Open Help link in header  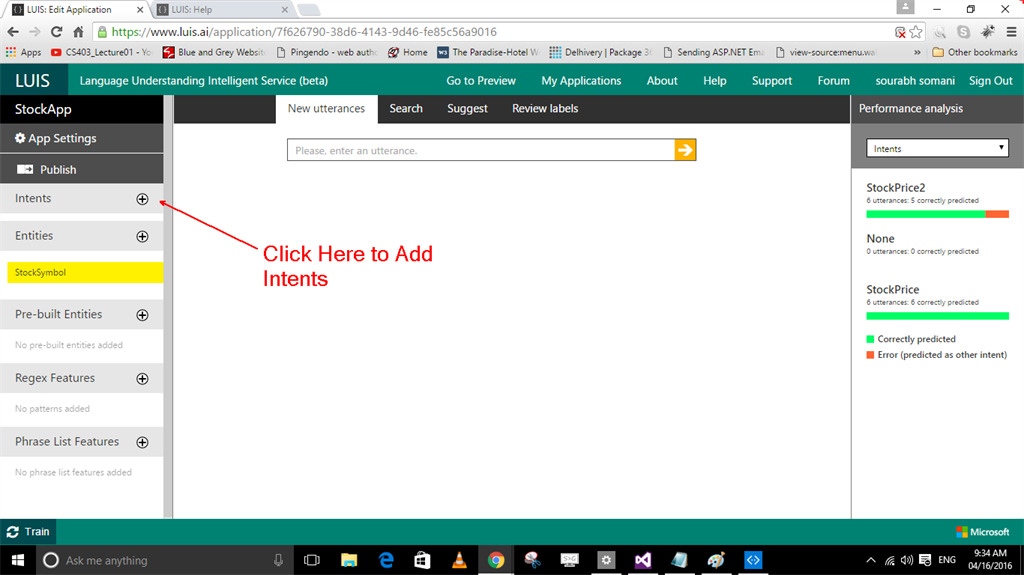tap(714, 81)
